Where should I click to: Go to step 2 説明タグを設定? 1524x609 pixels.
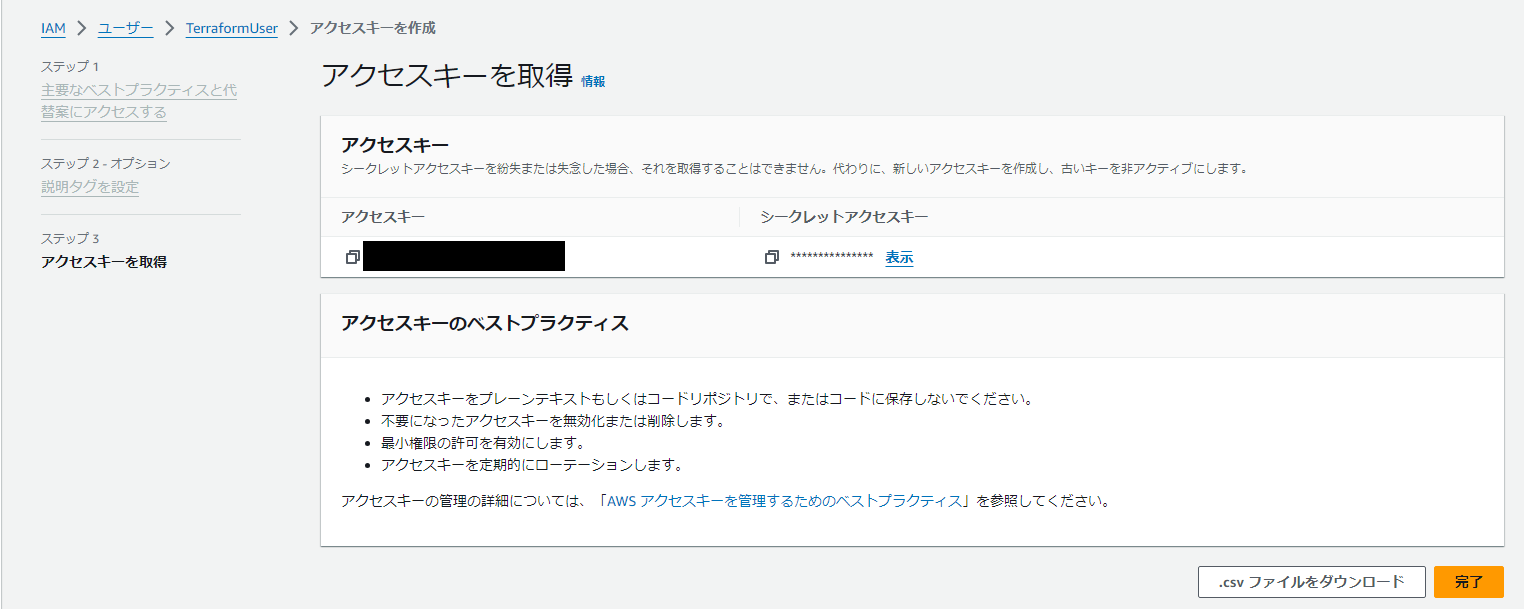tap(90, 187)
